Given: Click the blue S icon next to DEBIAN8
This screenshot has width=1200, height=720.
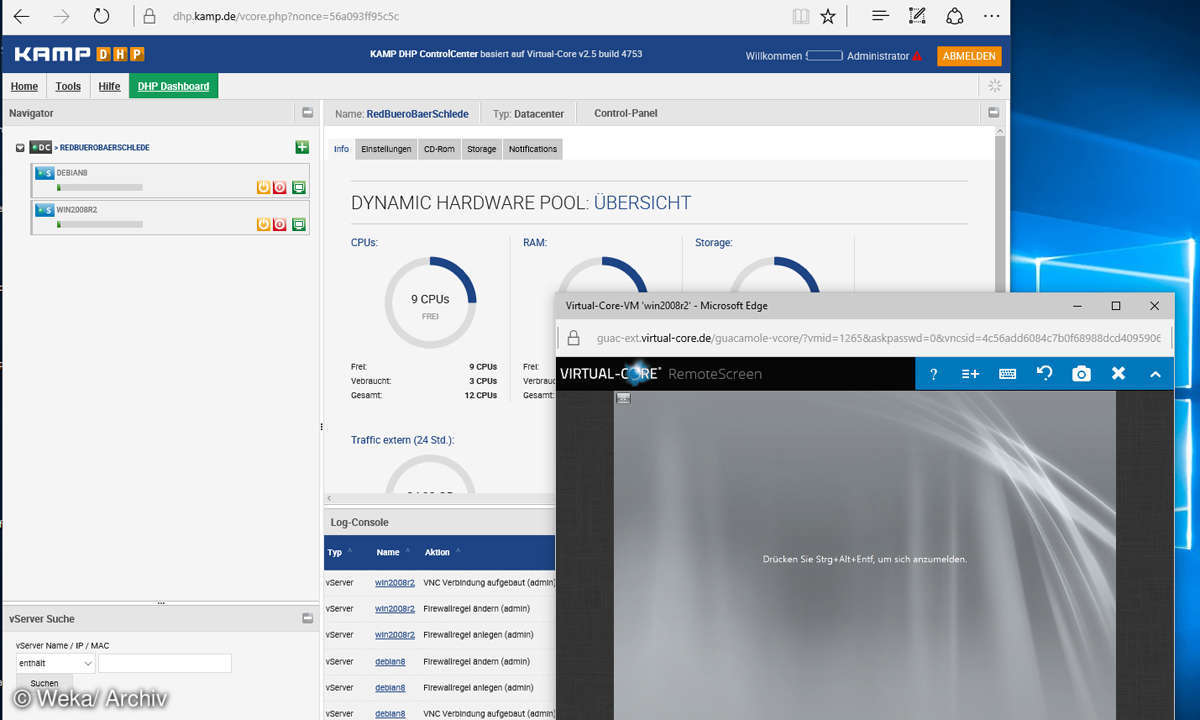Looking at the screenshot, I should click(45, 173).
